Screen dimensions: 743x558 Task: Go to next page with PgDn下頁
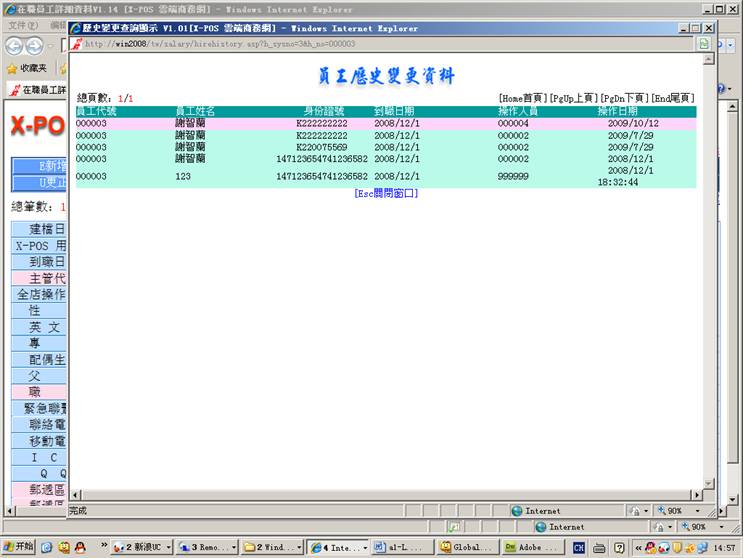624,99
